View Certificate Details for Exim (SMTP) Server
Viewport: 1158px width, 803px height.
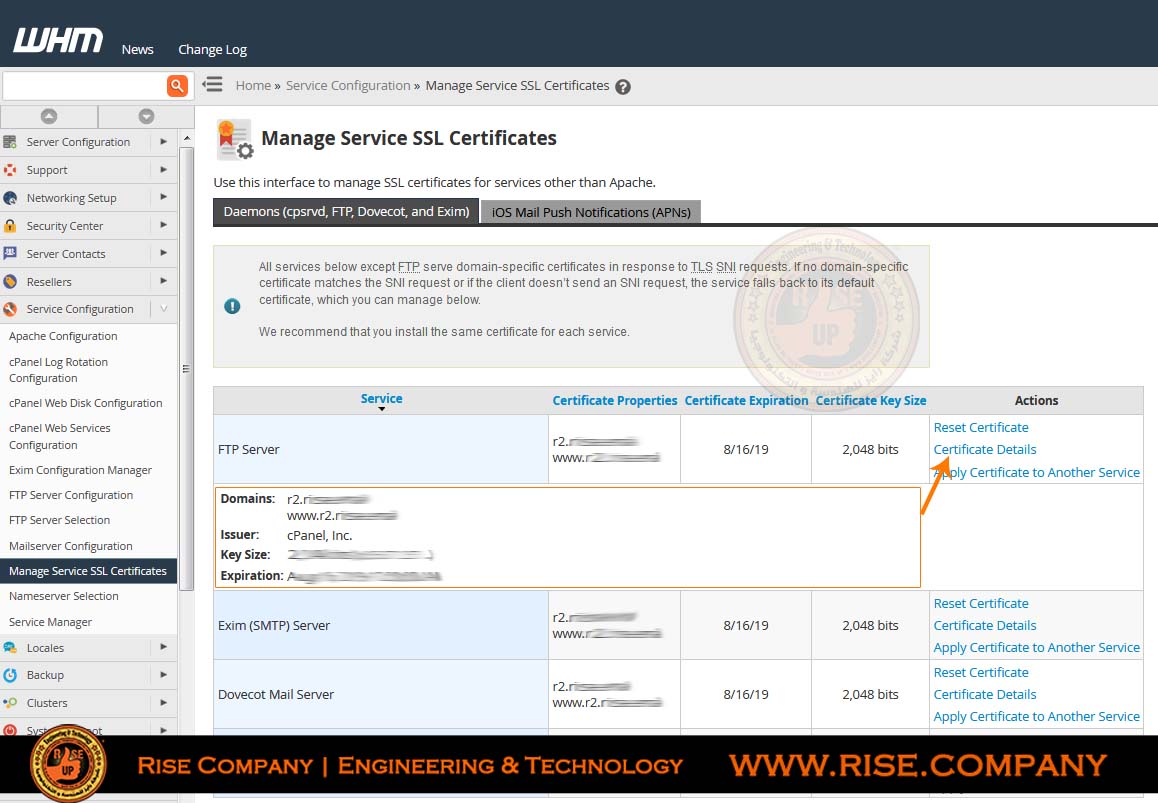tap(984, 626)
